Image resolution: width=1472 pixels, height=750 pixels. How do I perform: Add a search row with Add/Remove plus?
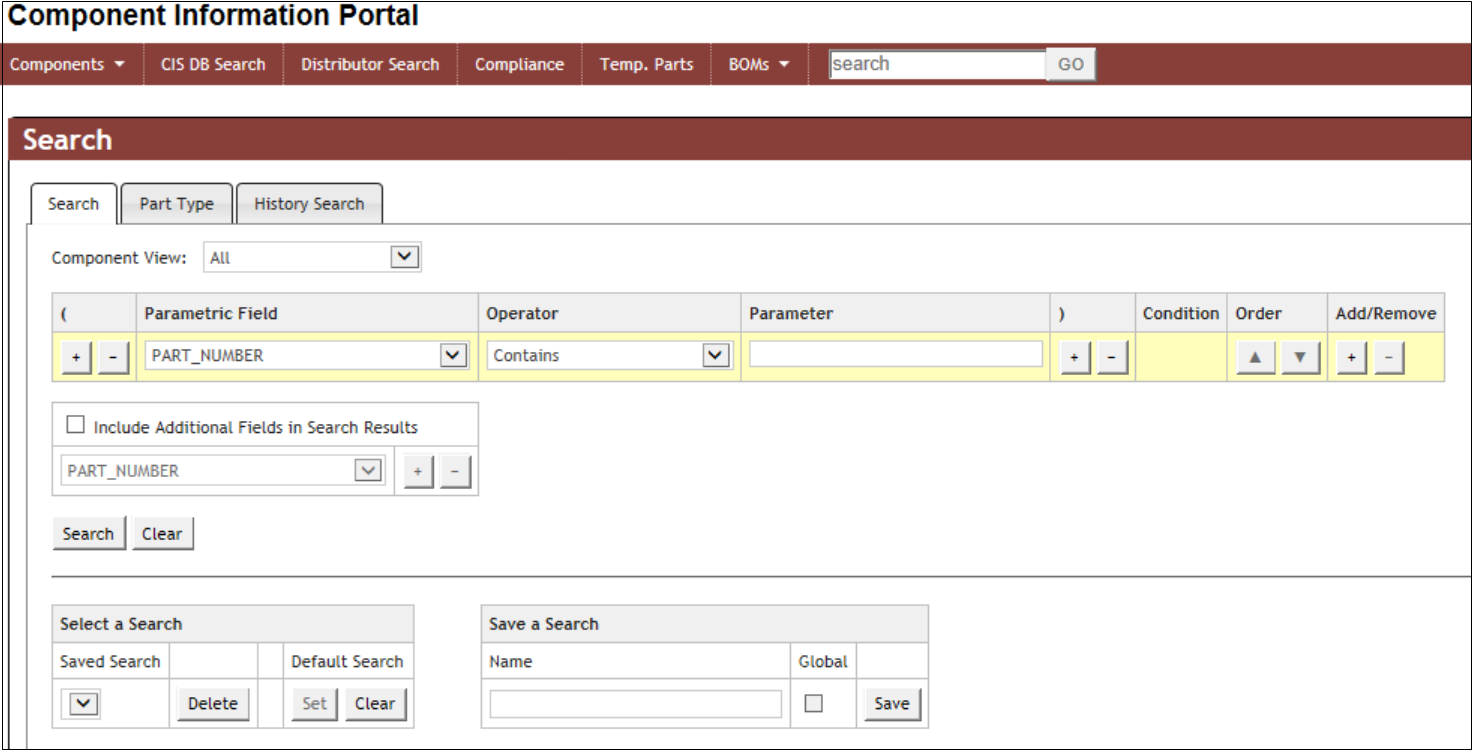[1351, 357]
